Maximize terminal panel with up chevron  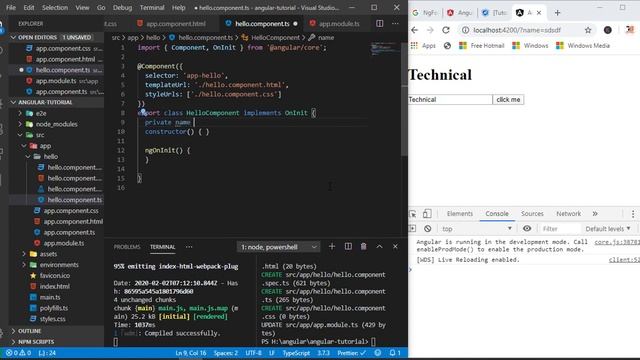click(x=379, y=247)
